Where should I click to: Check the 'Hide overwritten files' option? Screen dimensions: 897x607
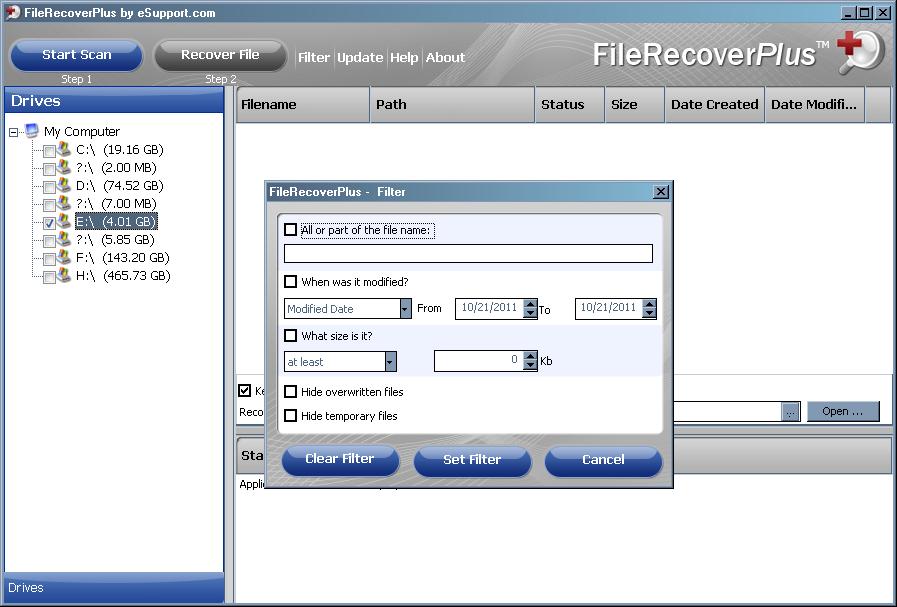pos(291,392)
